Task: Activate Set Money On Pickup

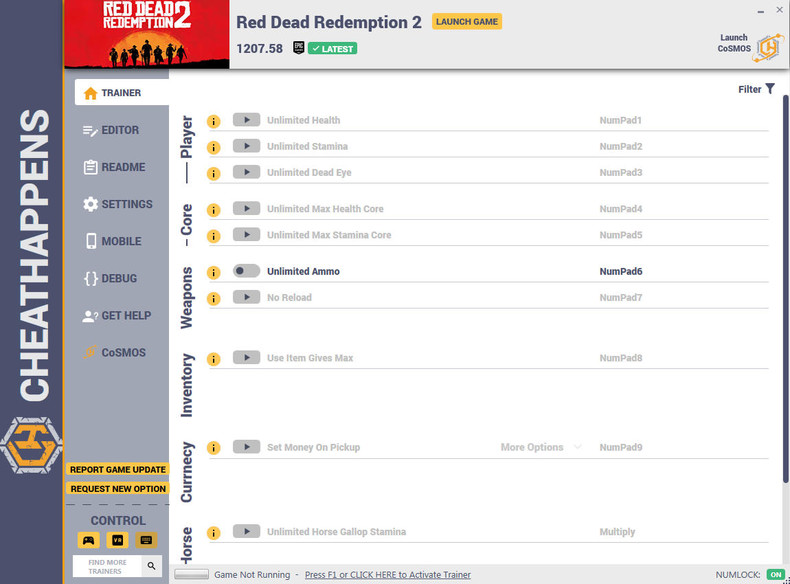Action: click(x=246, y=447)
